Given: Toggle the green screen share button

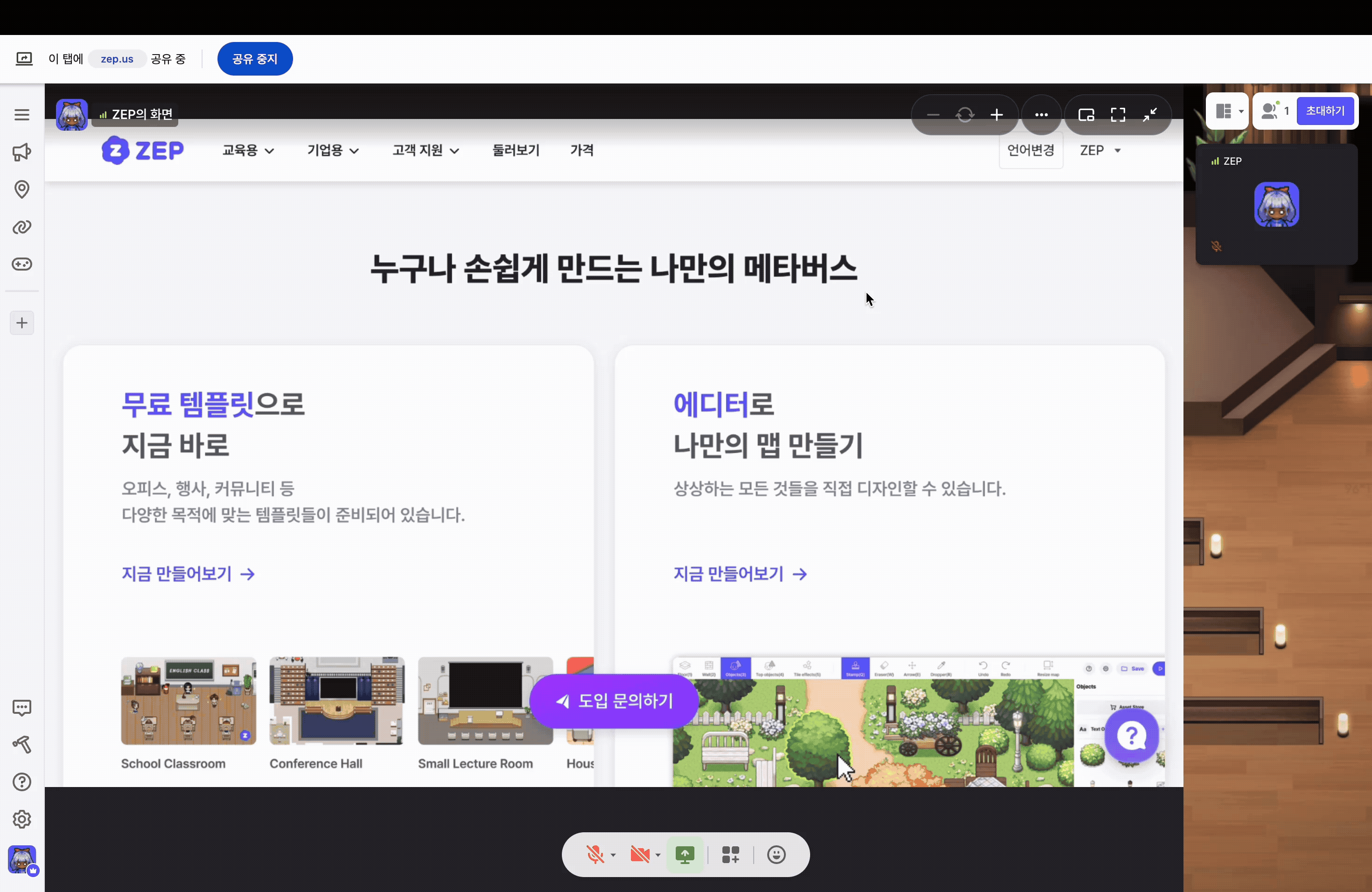Looking at the screenshot, I should point(685,855).
